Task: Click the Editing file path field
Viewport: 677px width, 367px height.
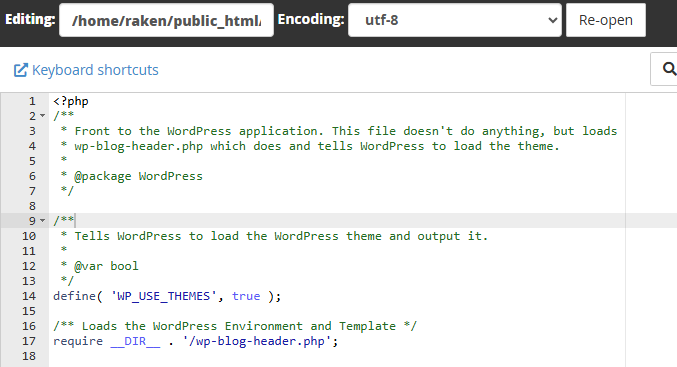Action: point(166,20)
